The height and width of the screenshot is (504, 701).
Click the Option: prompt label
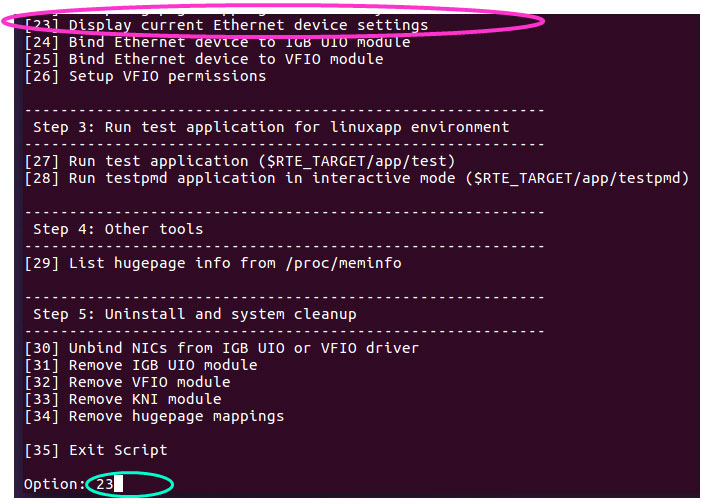(55, 484)
